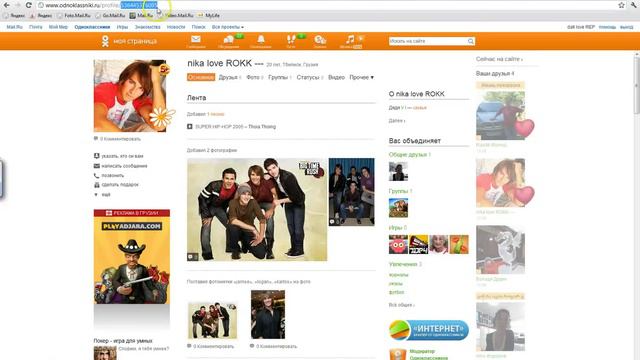
Task: Open SUPER HIP-HOP 2005 song link
Action: (x=236, y=127)
